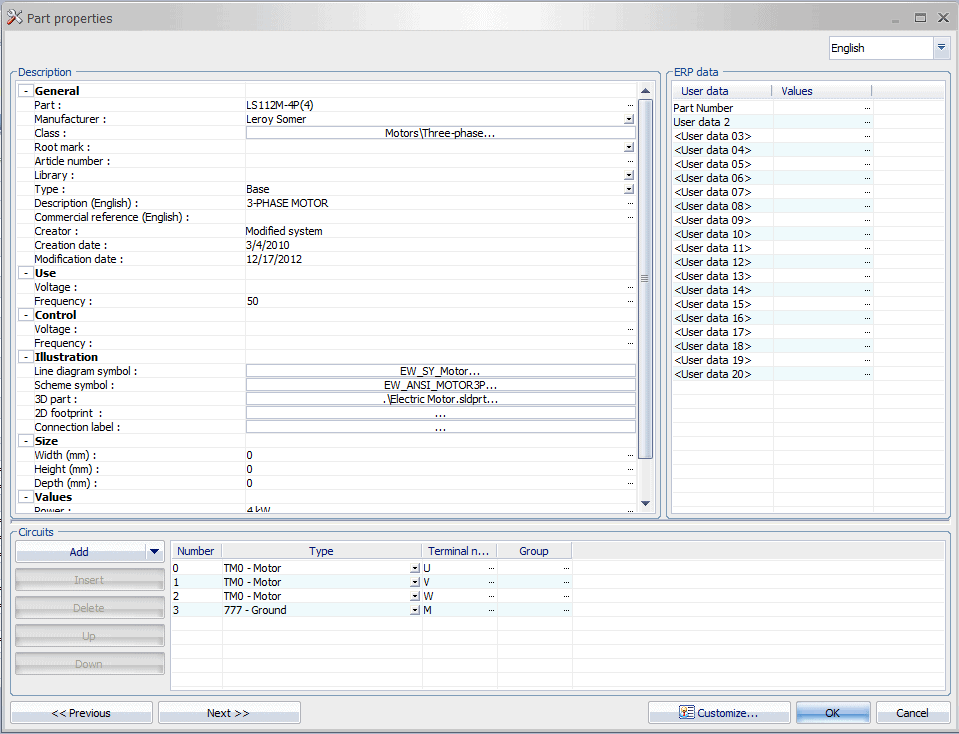Screen dimensions: 959x734
Task: Select the 777 - Ground circuit row
Action: [254, 610]
